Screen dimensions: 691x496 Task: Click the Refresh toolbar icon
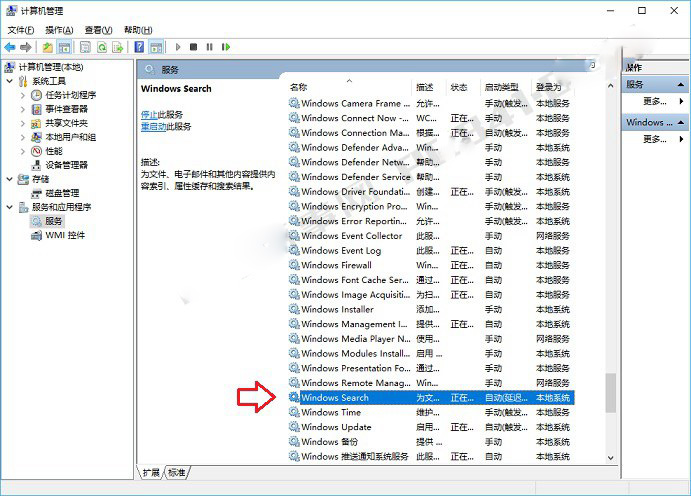[102, 47]
